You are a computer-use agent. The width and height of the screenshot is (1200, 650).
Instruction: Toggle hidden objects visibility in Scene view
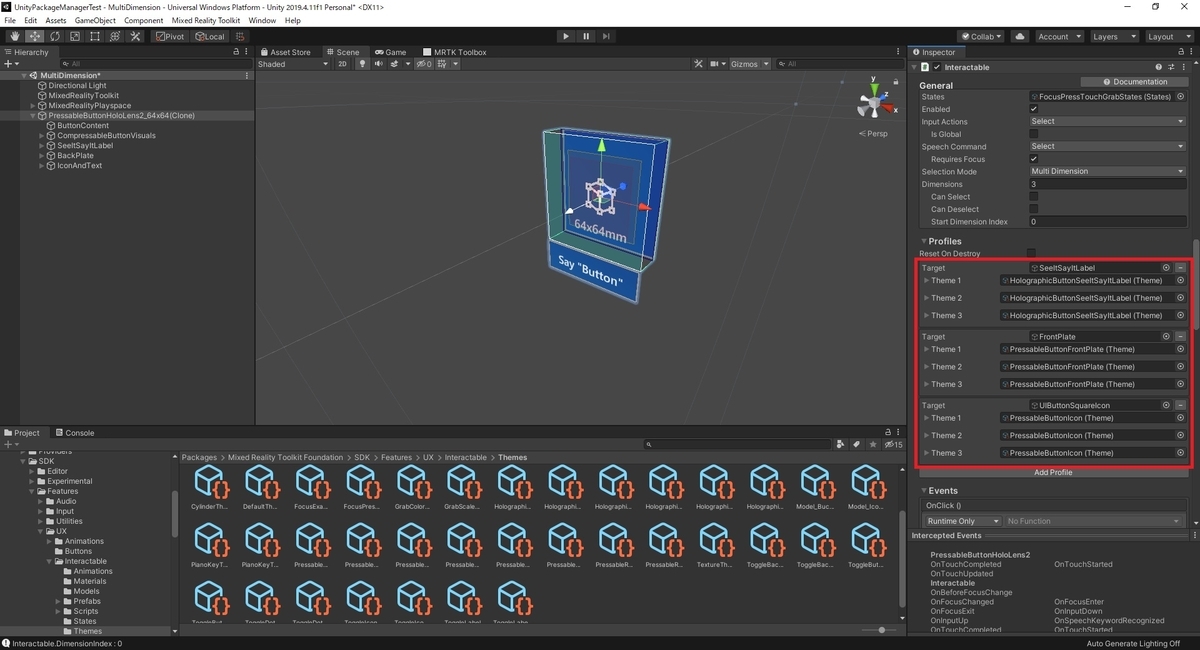[x=424, y=64]
